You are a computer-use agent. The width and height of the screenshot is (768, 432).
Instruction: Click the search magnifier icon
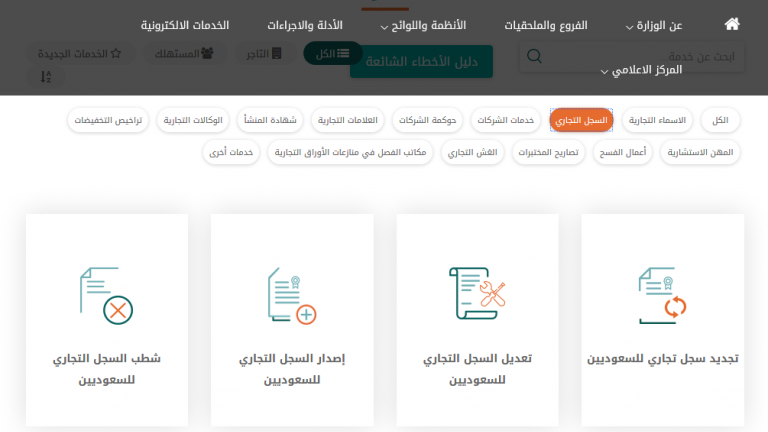pos(534,56)
